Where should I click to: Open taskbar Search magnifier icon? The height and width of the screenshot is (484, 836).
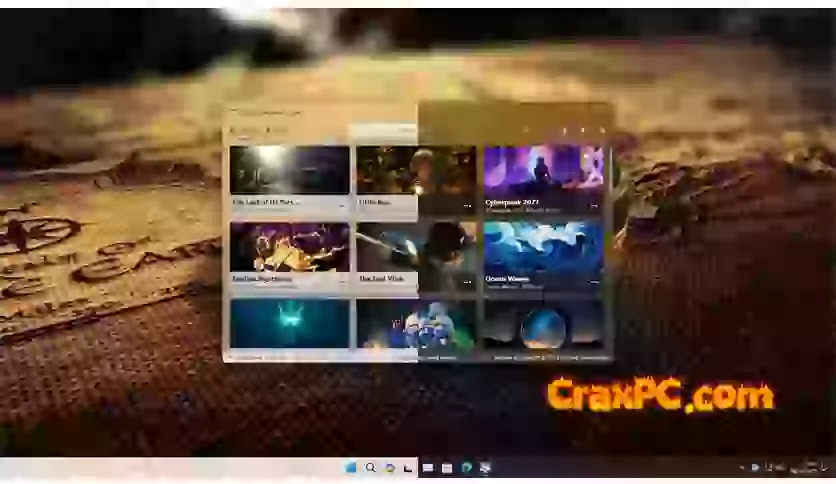click(370, 467)
